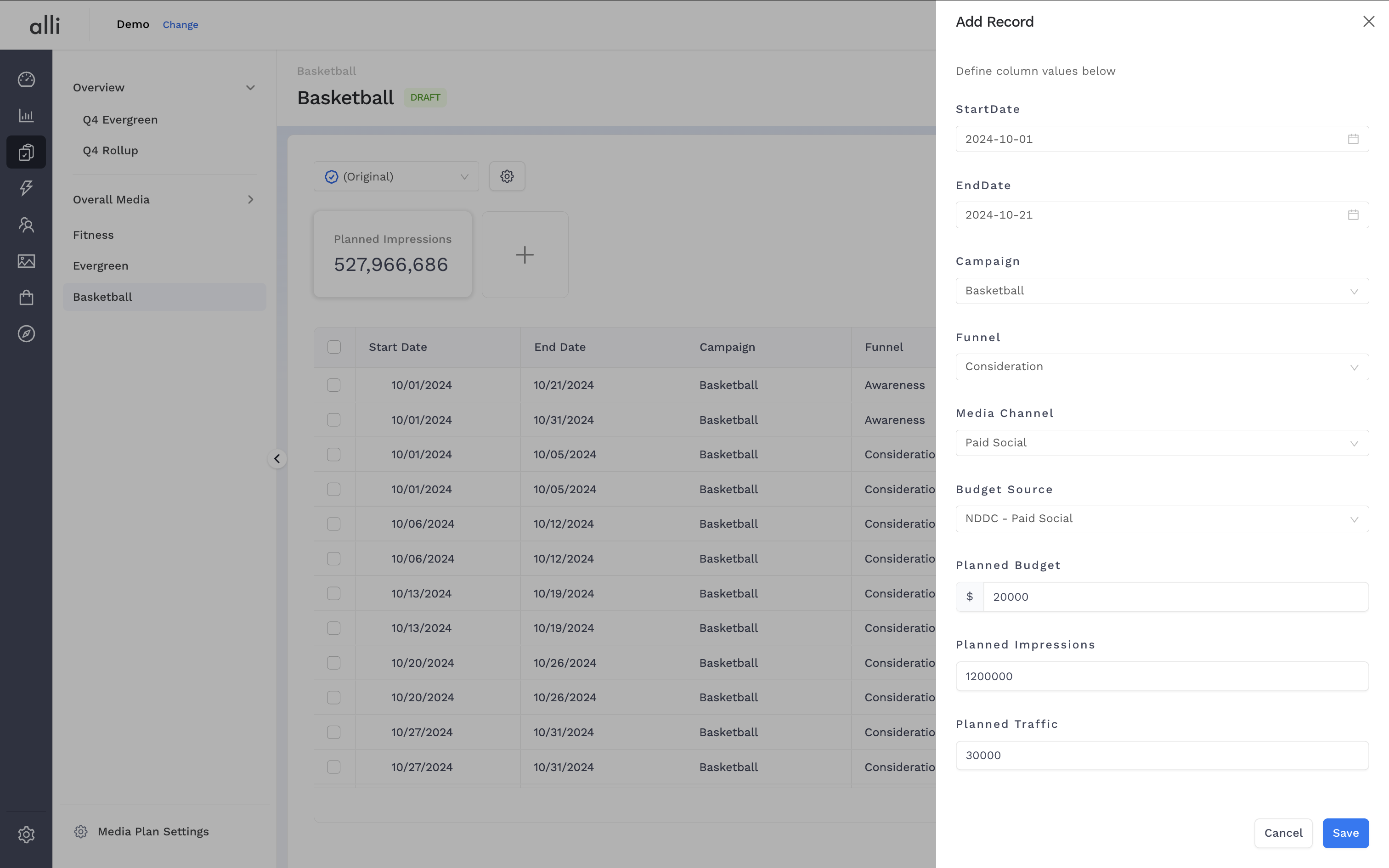
Task: Click the bar chart reports sidebar icon
Action: pyautogui.click(x=26, y=115)
